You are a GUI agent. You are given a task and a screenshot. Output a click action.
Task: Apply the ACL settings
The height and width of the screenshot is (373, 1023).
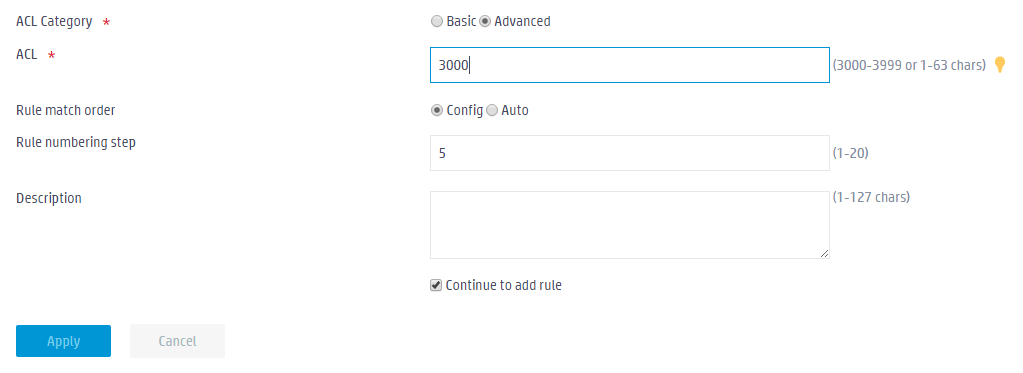click(x=63, y=341)
